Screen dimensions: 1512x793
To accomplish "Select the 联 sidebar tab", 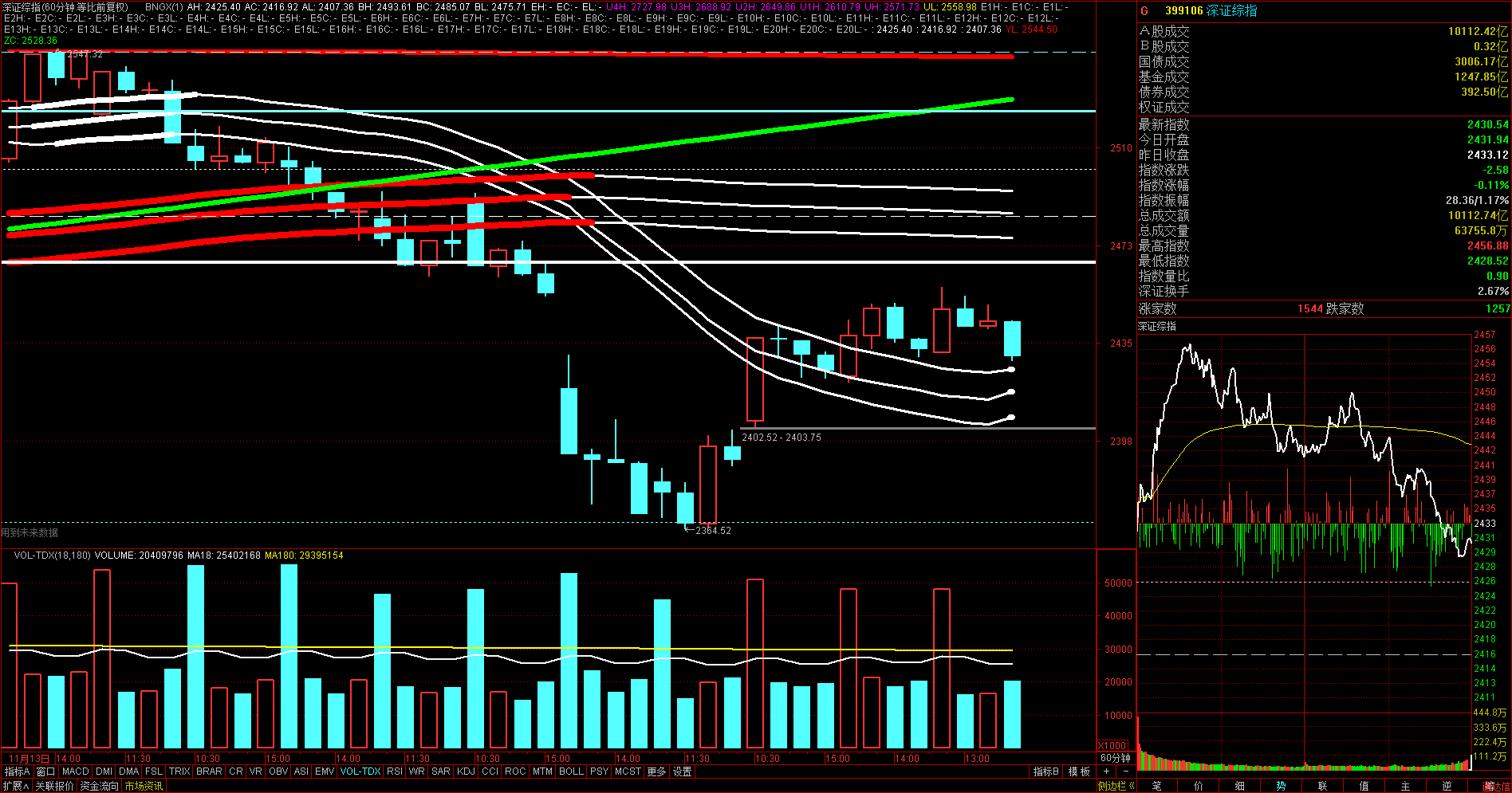I will (1322, 786).
